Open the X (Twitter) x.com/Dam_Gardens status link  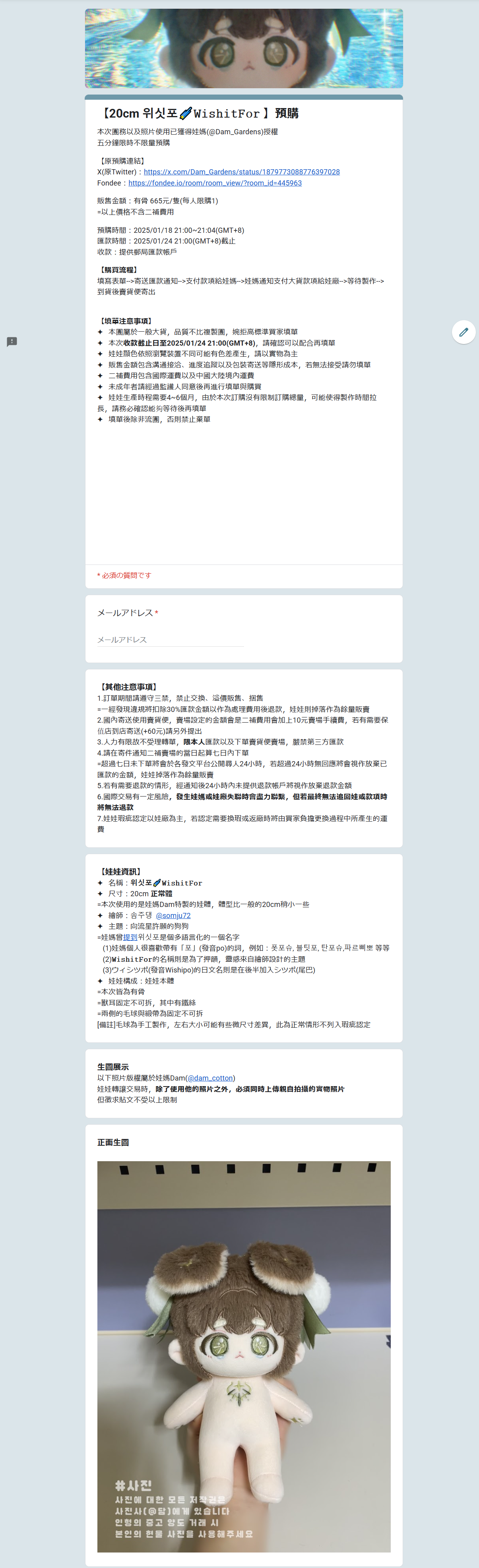(x=242, y=172)
